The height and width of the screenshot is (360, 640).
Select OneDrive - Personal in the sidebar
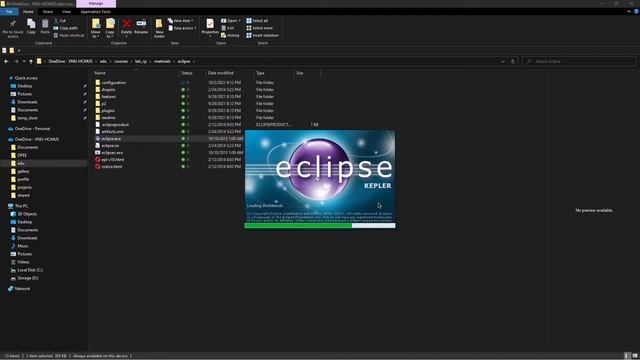[32, 129]
